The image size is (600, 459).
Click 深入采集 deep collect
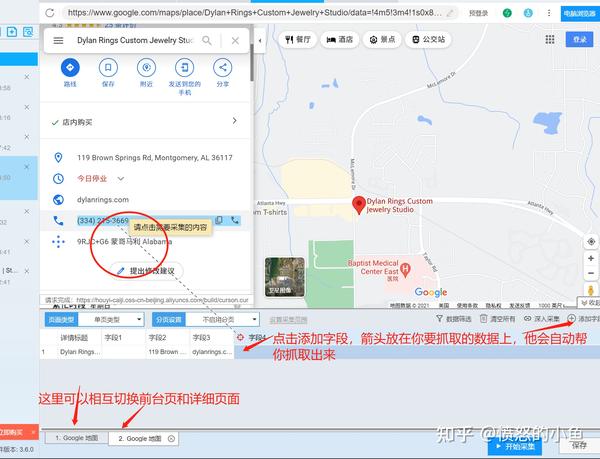click(x=542, y=319)
